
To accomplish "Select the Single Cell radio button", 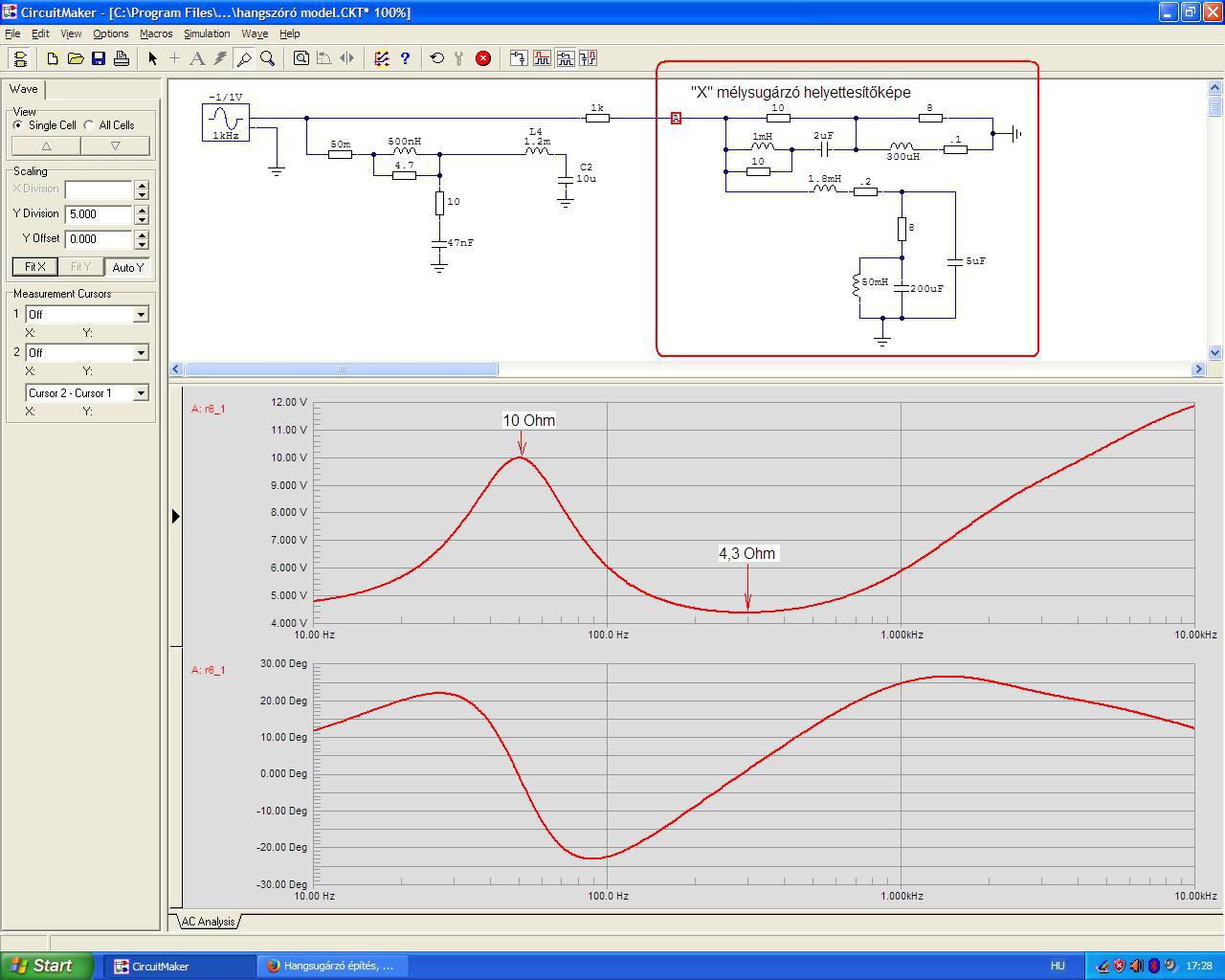I will click(18, 125).
